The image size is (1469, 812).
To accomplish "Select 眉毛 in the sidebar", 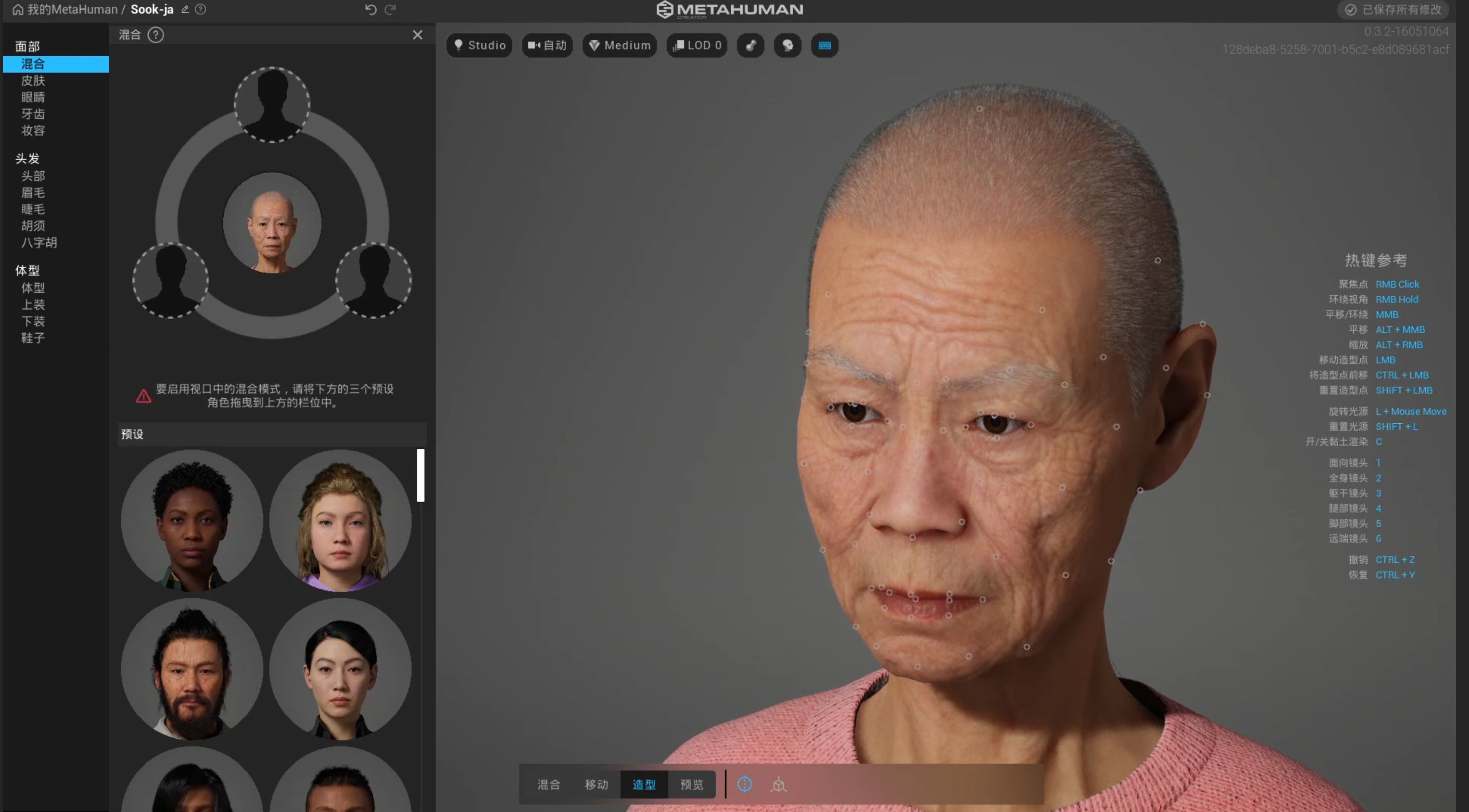I will pos(33,192).
